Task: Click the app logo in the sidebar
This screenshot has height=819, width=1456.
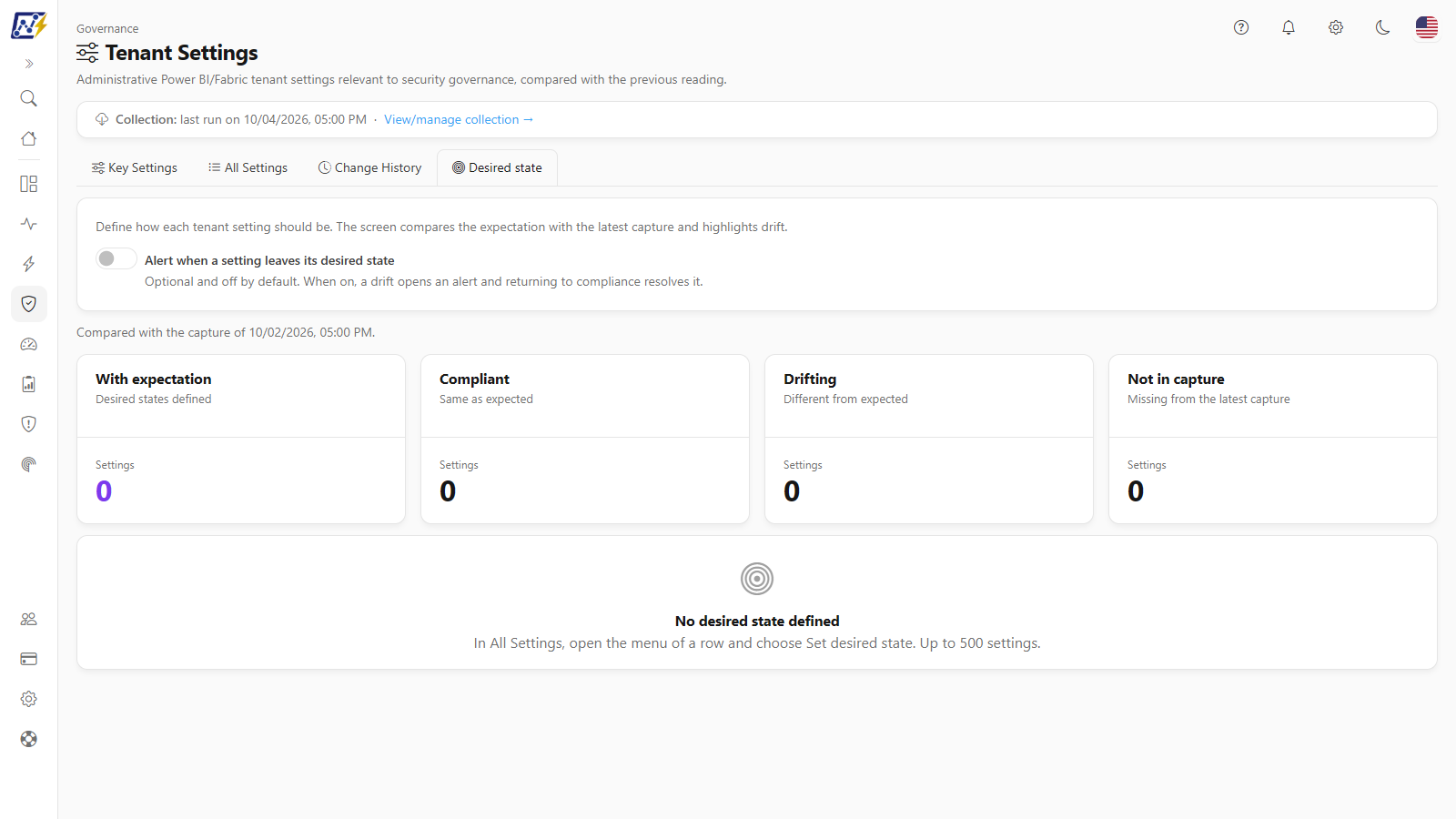Action: 29,25
